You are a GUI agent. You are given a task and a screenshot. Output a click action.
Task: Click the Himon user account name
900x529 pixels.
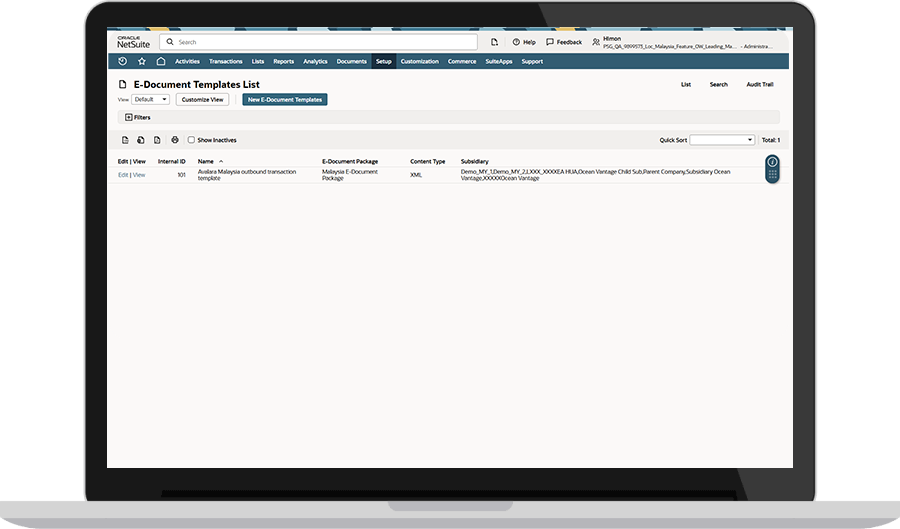pos(612,38)
